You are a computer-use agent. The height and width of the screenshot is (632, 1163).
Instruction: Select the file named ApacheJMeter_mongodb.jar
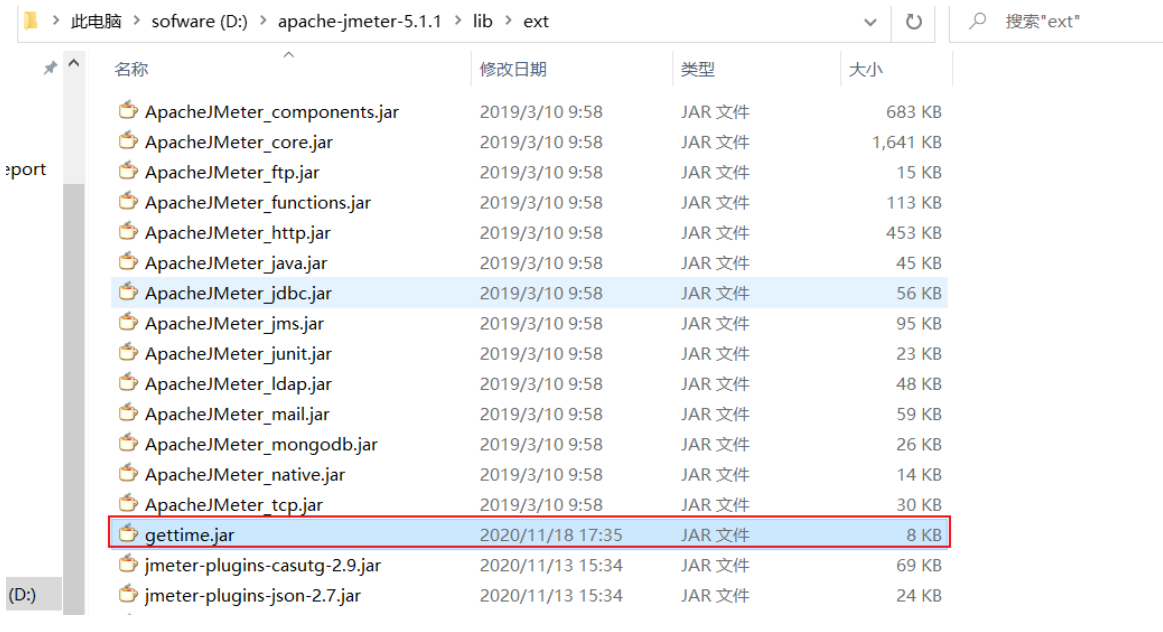pos(261,444)
